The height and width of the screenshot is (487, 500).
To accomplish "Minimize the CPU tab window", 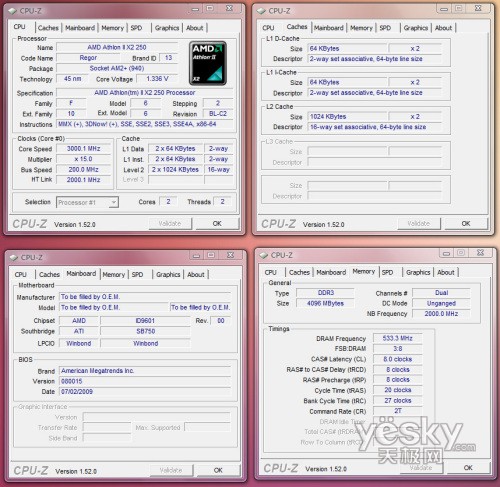I will (196, 9).
